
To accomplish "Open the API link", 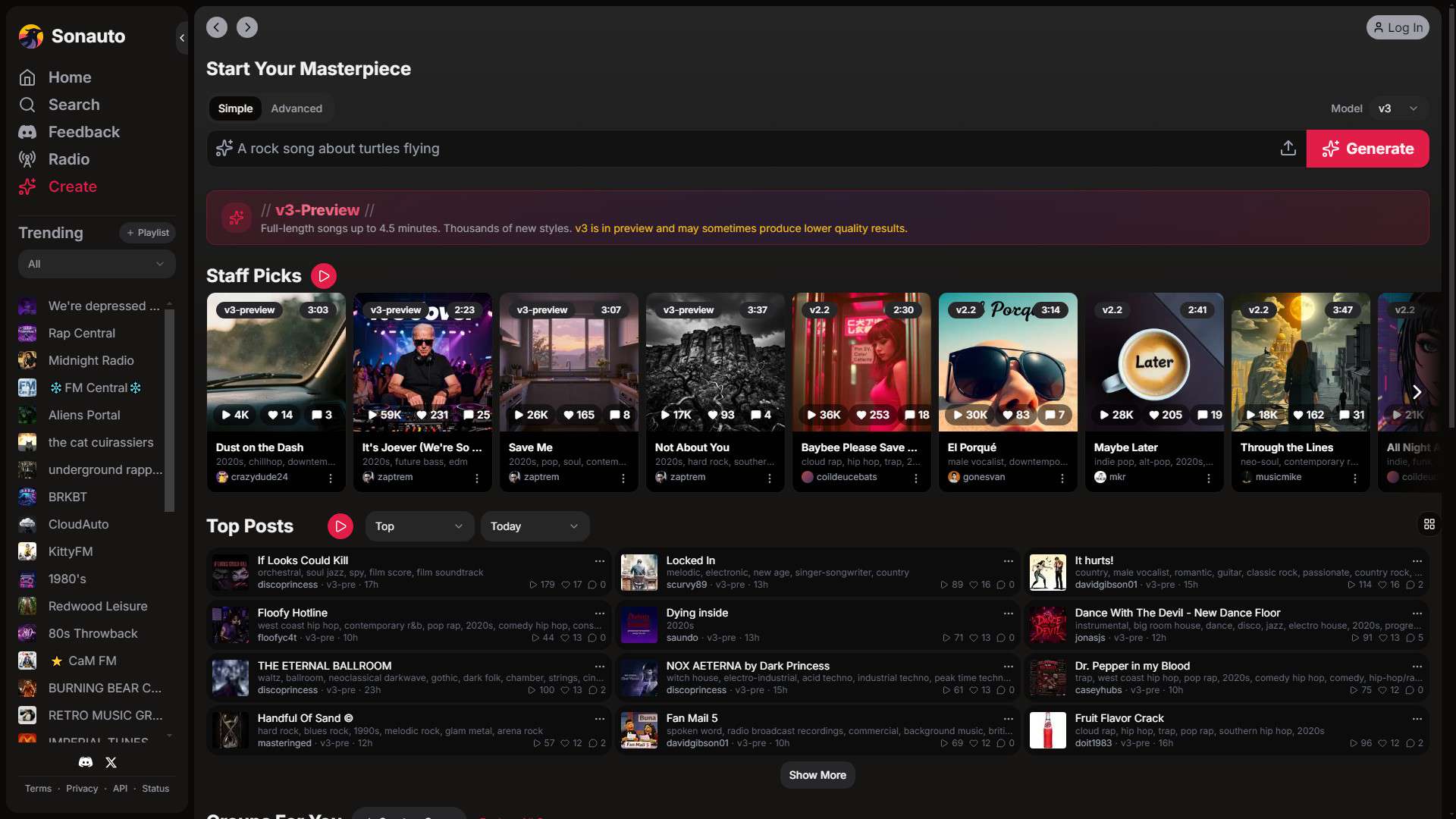I will coord(121,789).
